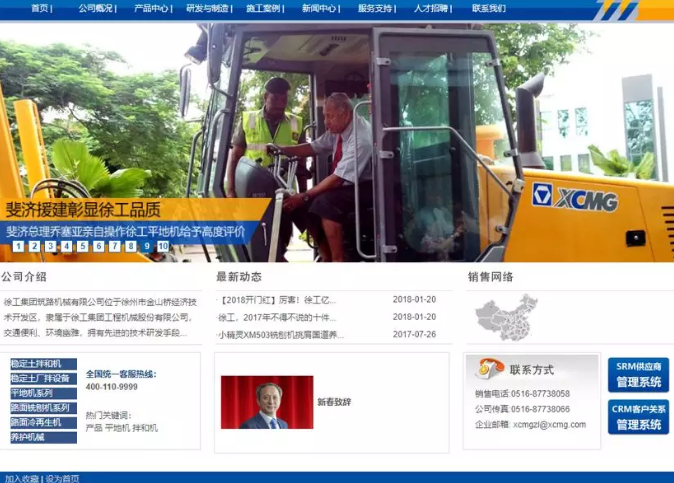This screenshot has width=674, height=483.
Task: Select 研发与制造 in the top menu
Action: [207, 8]
